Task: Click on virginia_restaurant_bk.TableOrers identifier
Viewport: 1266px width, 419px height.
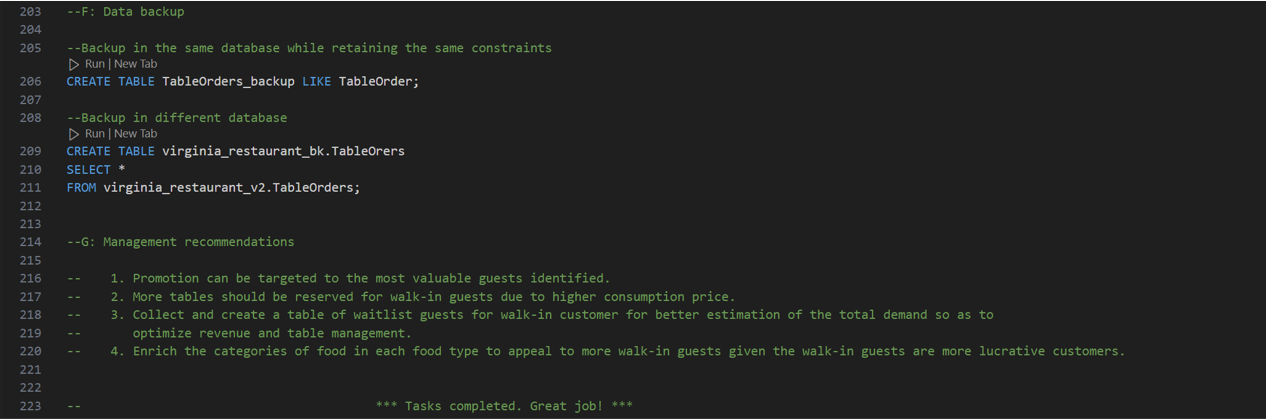Action: (x=283, y=152)
